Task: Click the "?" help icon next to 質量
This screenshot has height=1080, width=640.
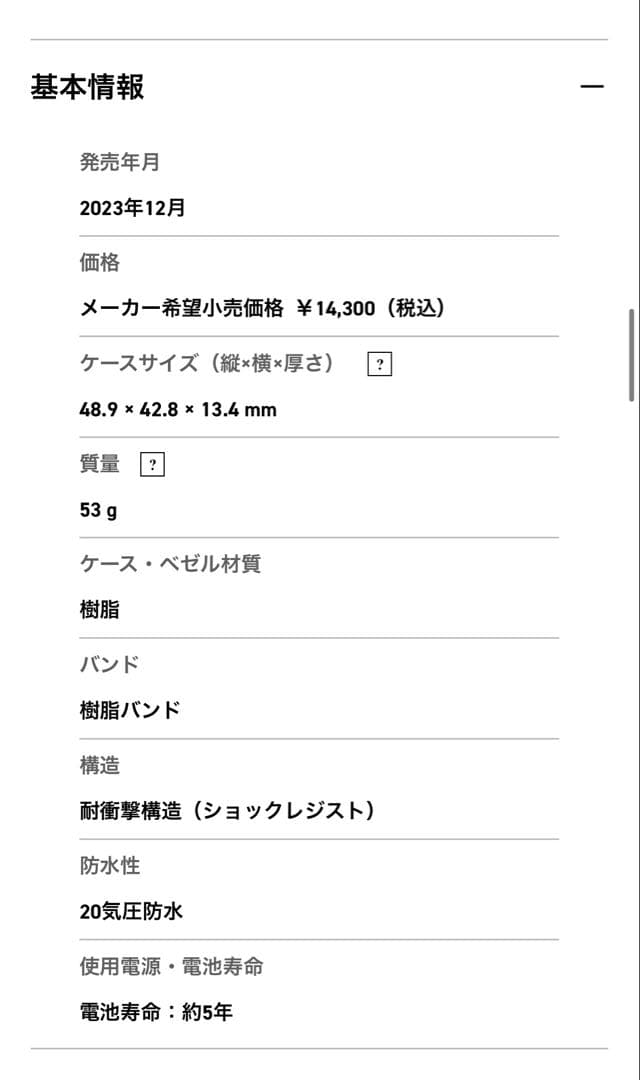Action: tap(151, 463)
